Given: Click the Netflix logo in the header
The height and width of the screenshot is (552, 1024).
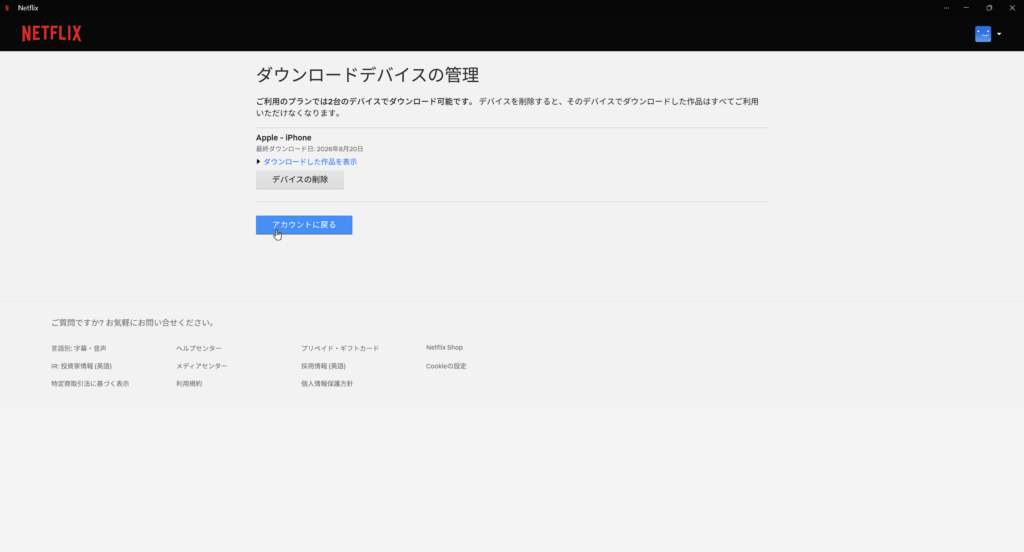Looking at the screenshot, I should click(52, 33).
